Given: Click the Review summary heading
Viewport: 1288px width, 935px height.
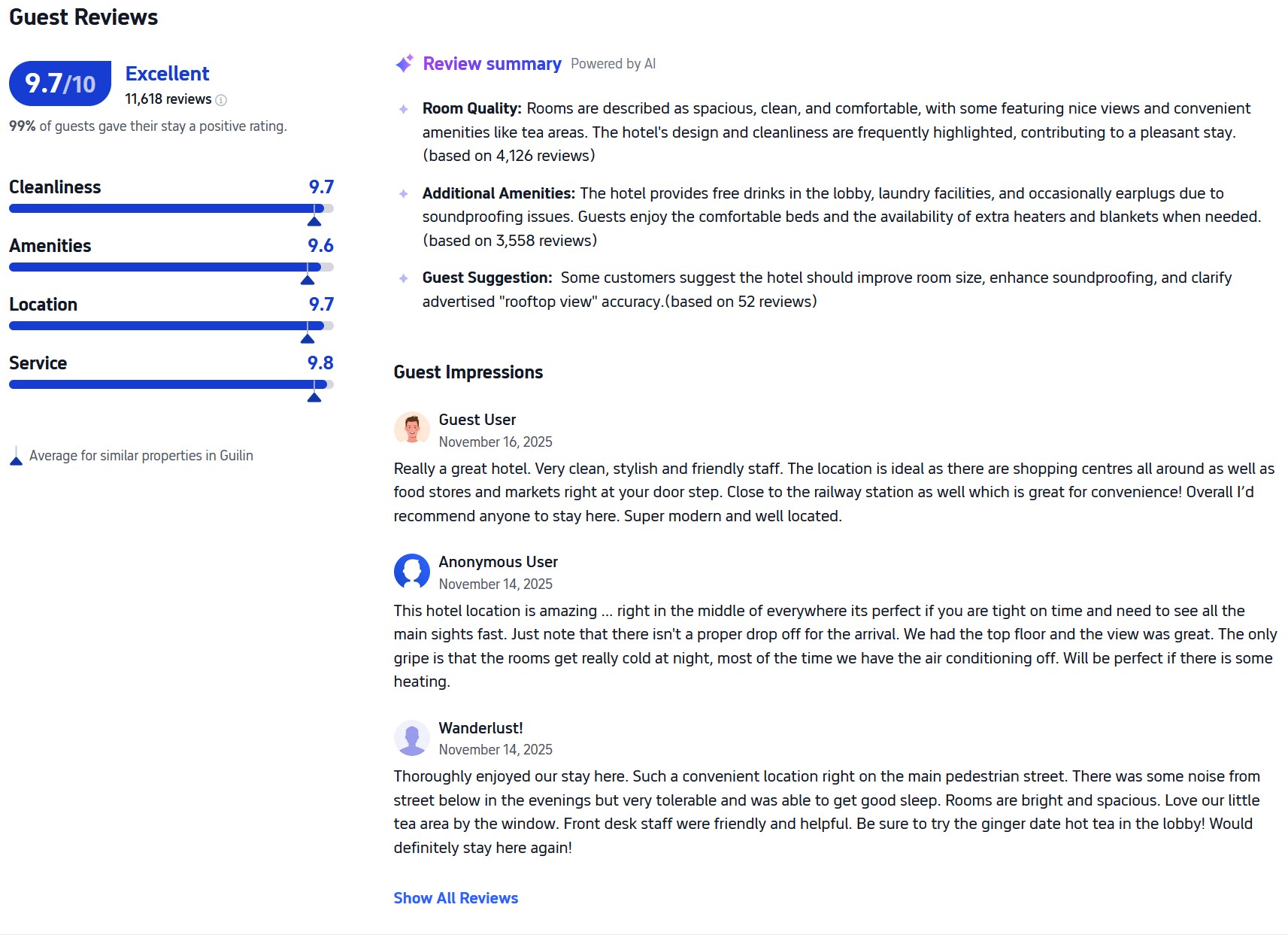Looking at the screenshot, I should coord(492,64).
